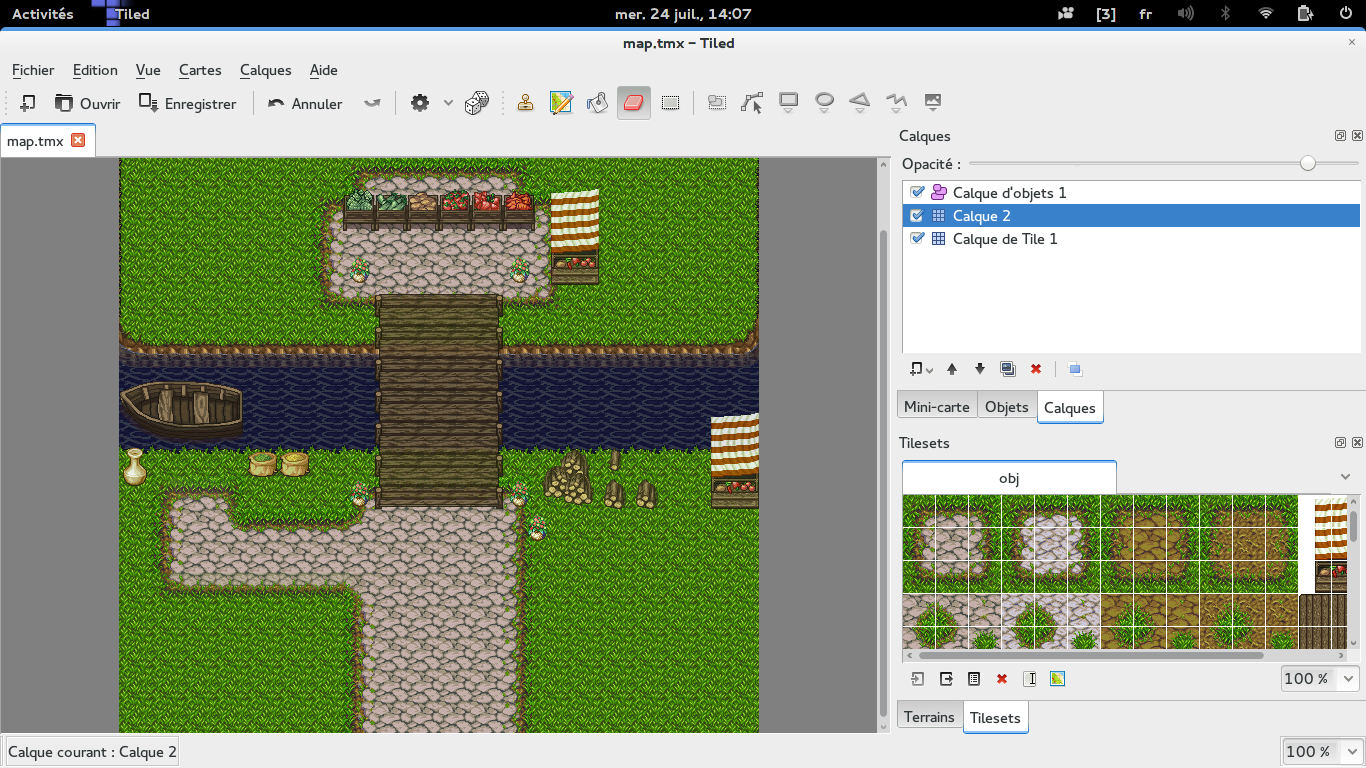Viewport: 1366px width, 768px height.
Task: Select the Stamp Brush tool
Action: [525, 102]
